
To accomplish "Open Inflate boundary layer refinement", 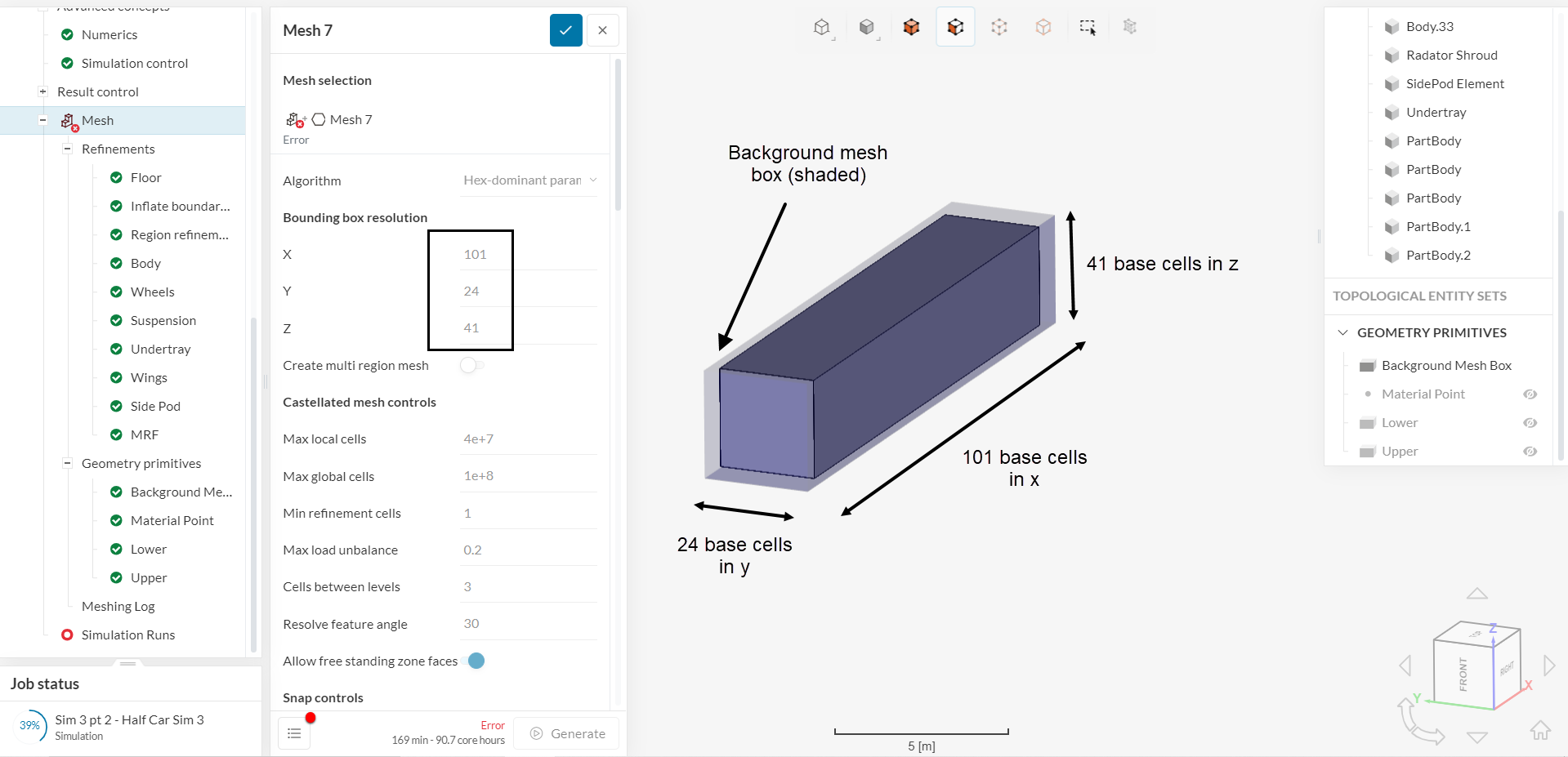I will 181,206.
